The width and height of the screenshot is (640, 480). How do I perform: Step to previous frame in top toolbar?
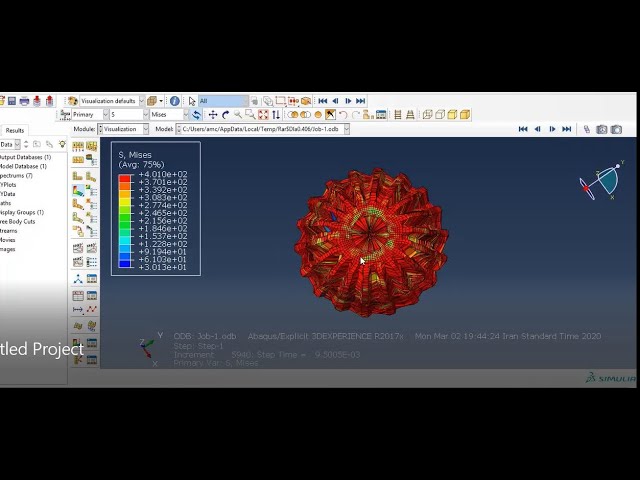coord(335,101)
